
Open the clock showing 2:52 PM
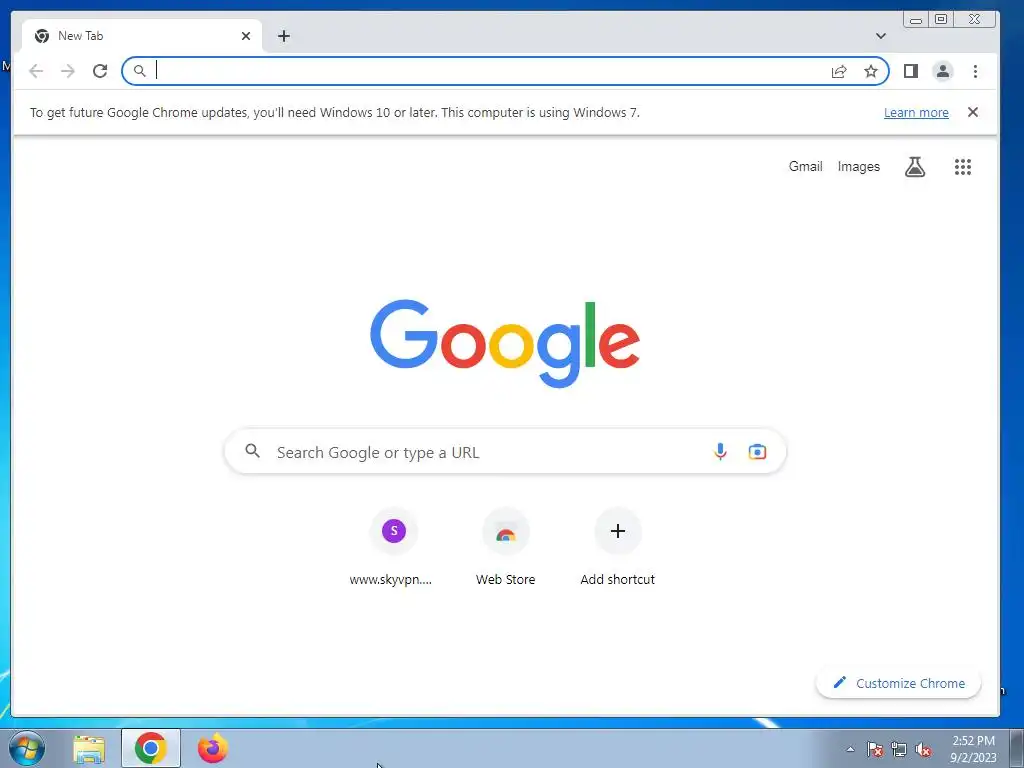973,748
